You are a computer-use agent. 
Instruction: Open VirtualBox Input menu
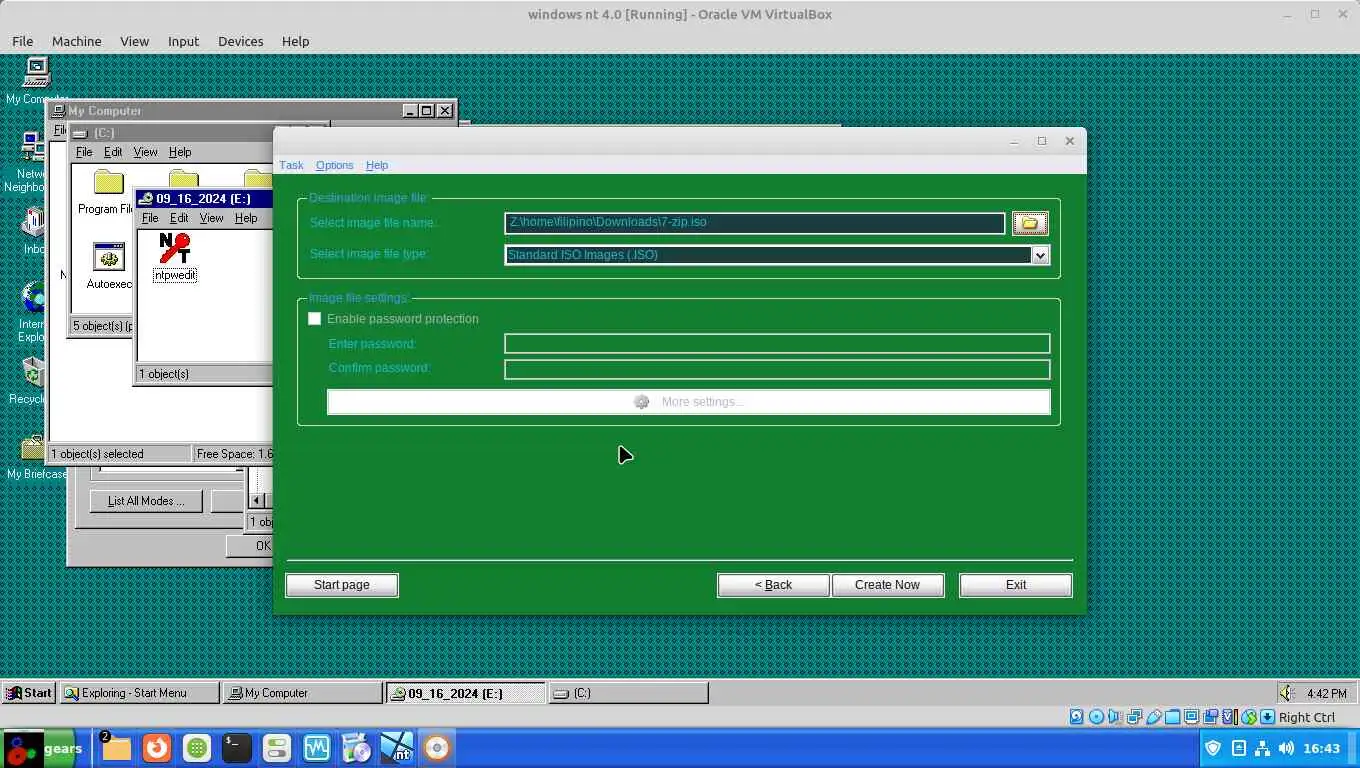click(x=183, y=41)
